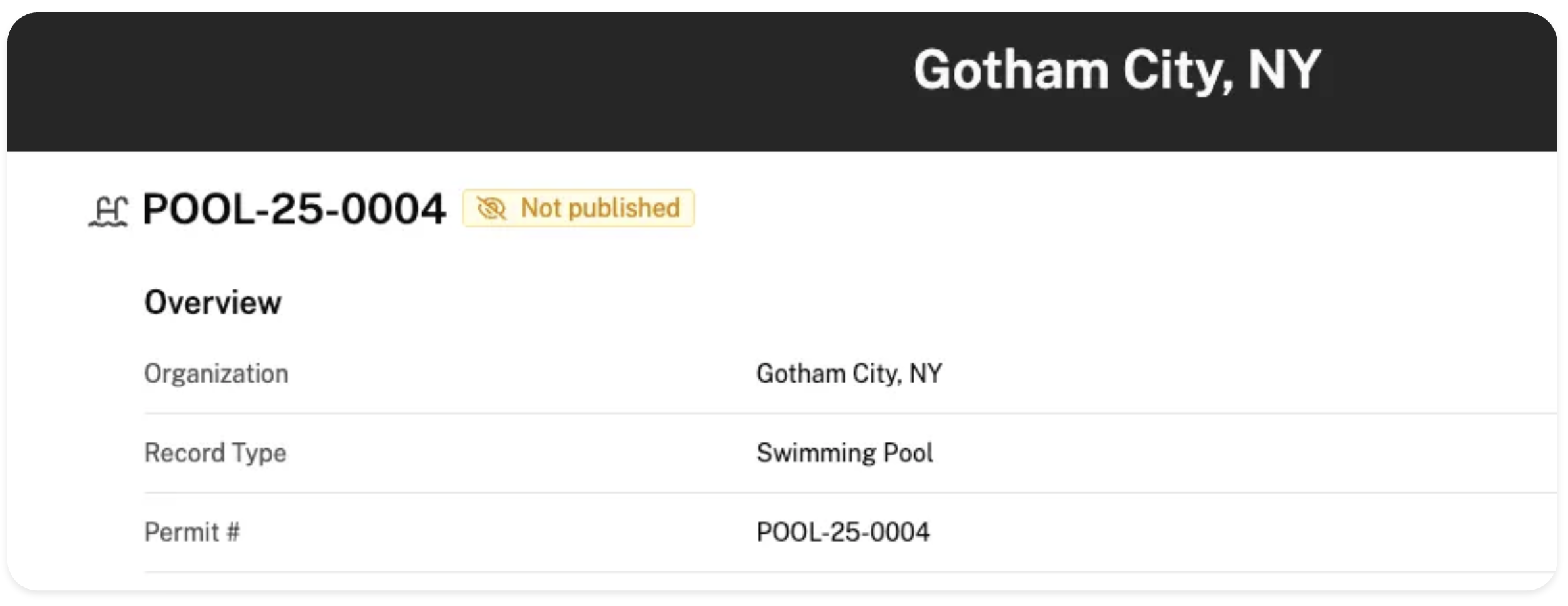Click the "Not published" badge text
Viewport: 1568px width, 606px height.
(600, 208)
